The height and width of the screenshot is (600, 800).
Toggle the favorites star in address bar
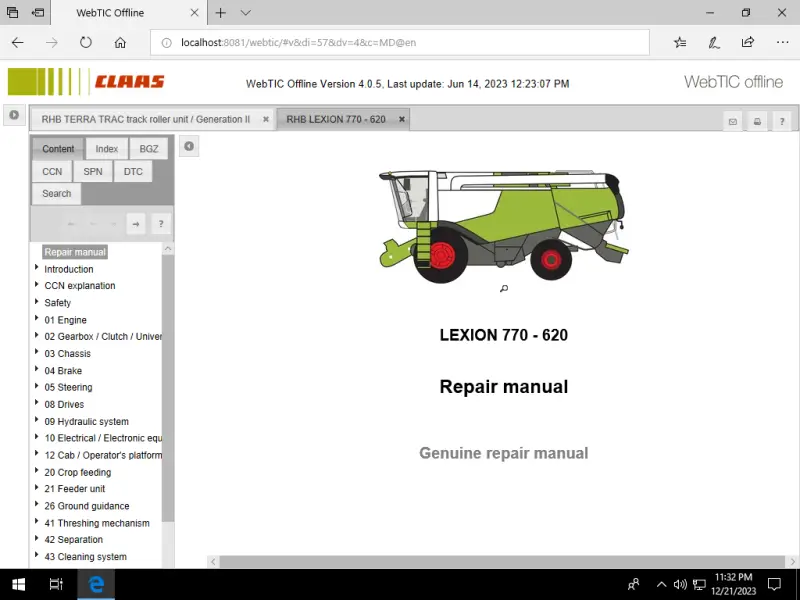(679, 42)
